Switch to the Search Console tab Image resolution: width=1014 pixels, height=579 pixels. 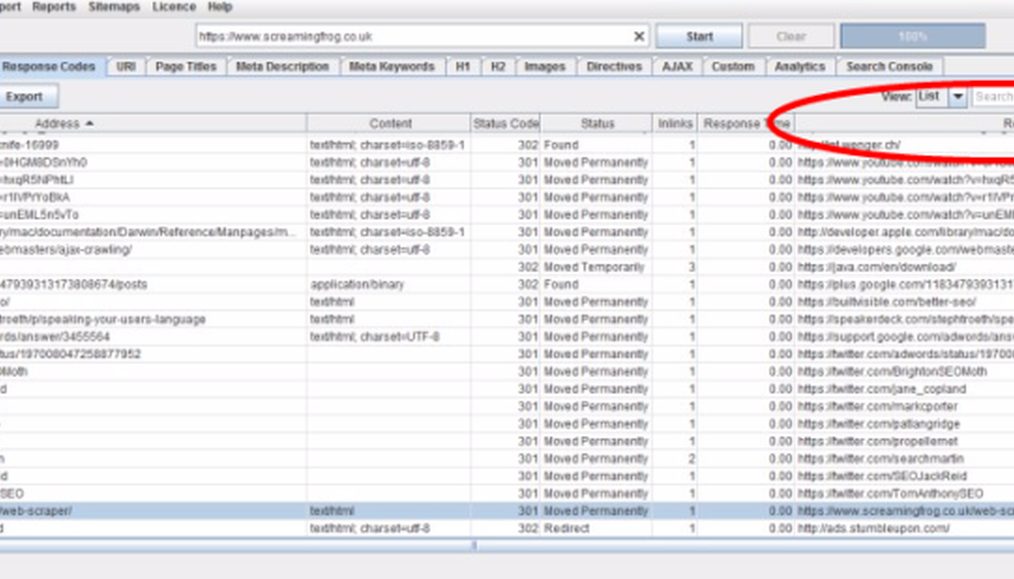889,67
